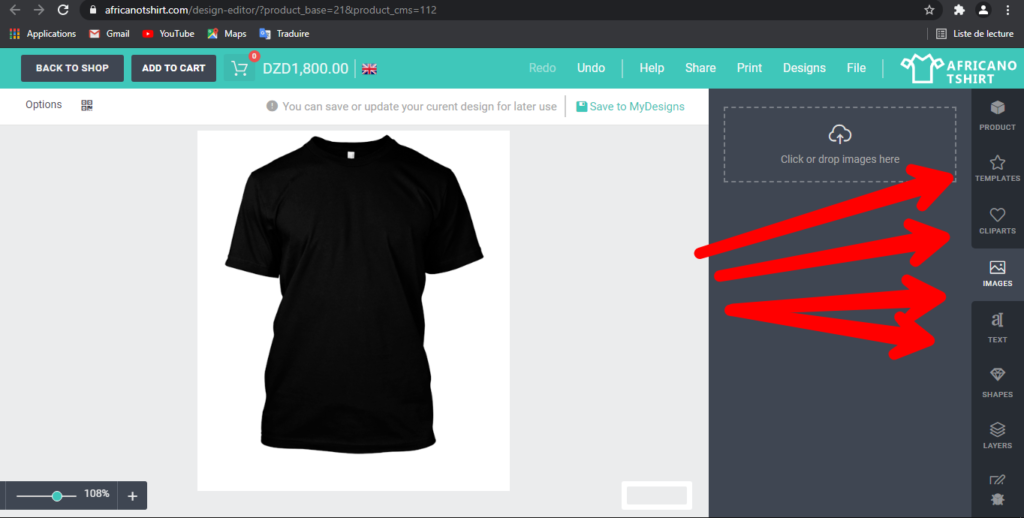Screen dimensions: 1024x518
Task: Click the image drop zone area
Action: [x=840, y=144]
